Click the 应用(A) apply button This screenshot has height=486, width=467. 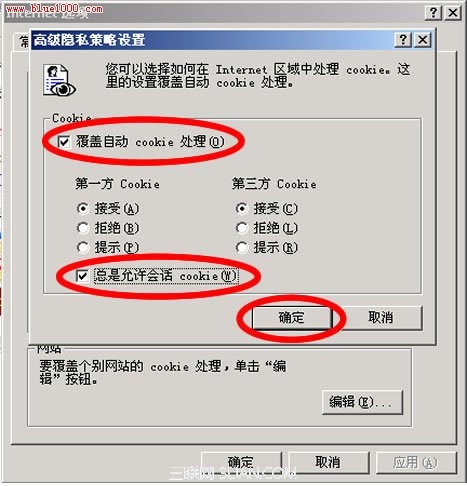416,463
